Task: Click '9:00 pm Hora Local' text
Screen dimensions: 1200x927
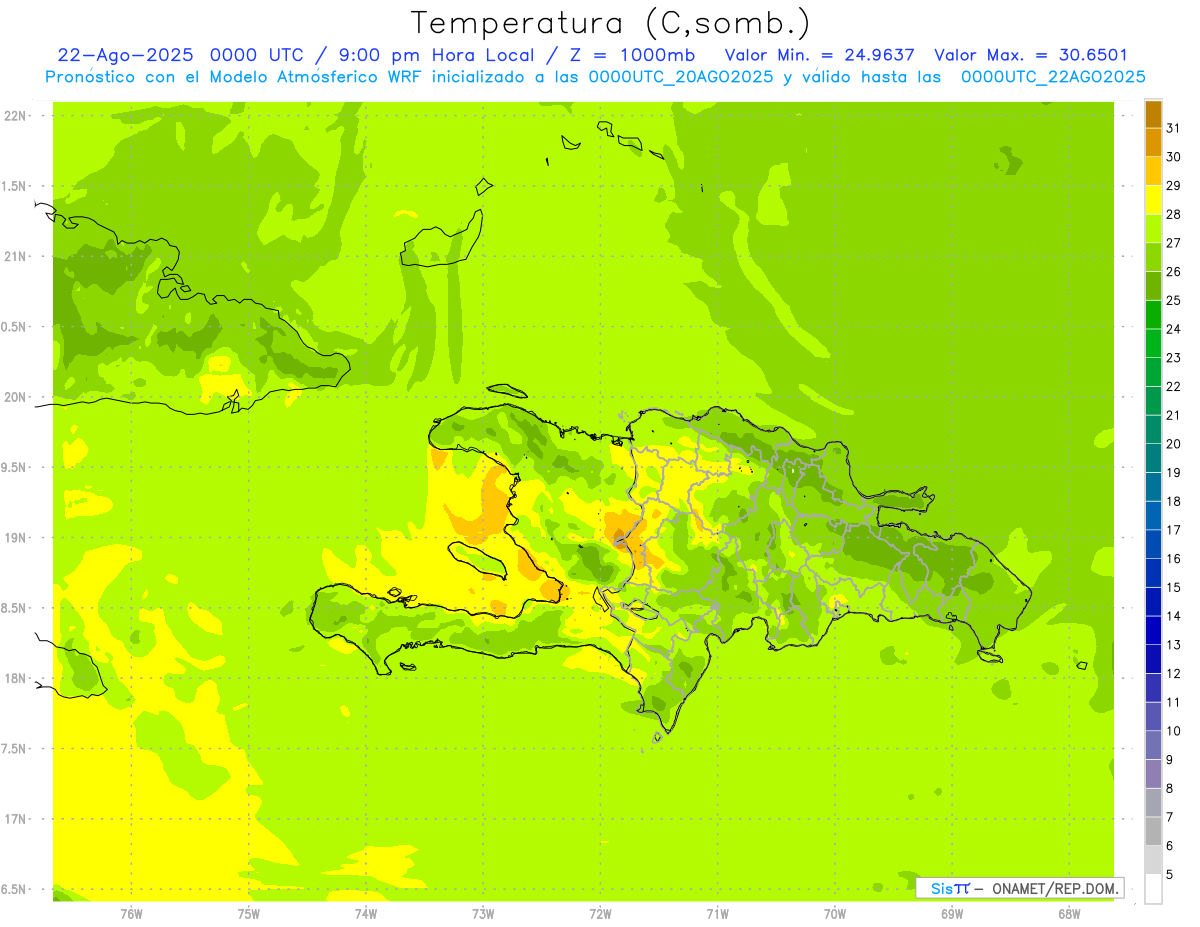Action: [x=433, y=55]
